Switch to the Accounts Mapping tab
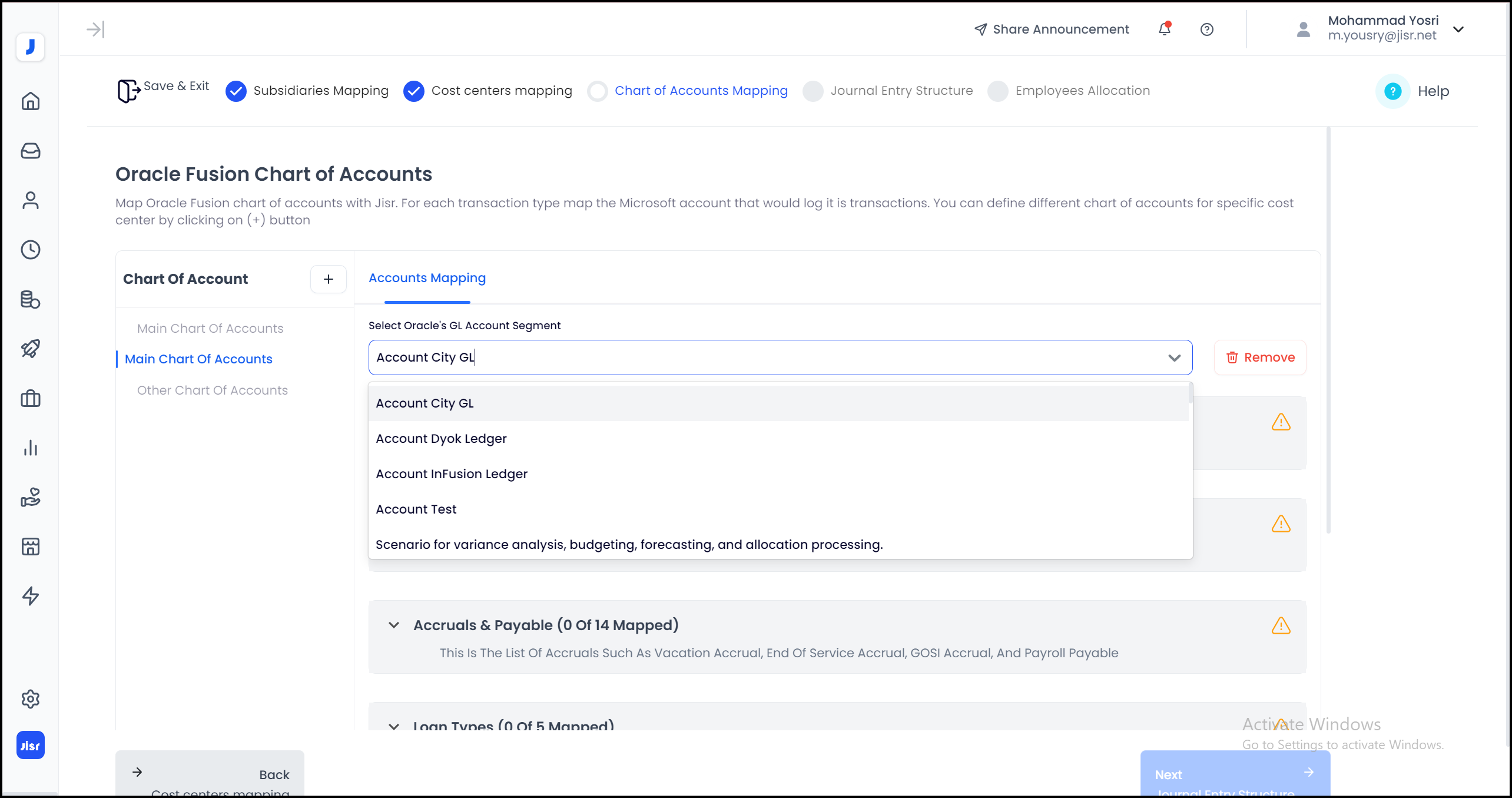The width and height of the screenshot is (1512, 798). point(427,277)
